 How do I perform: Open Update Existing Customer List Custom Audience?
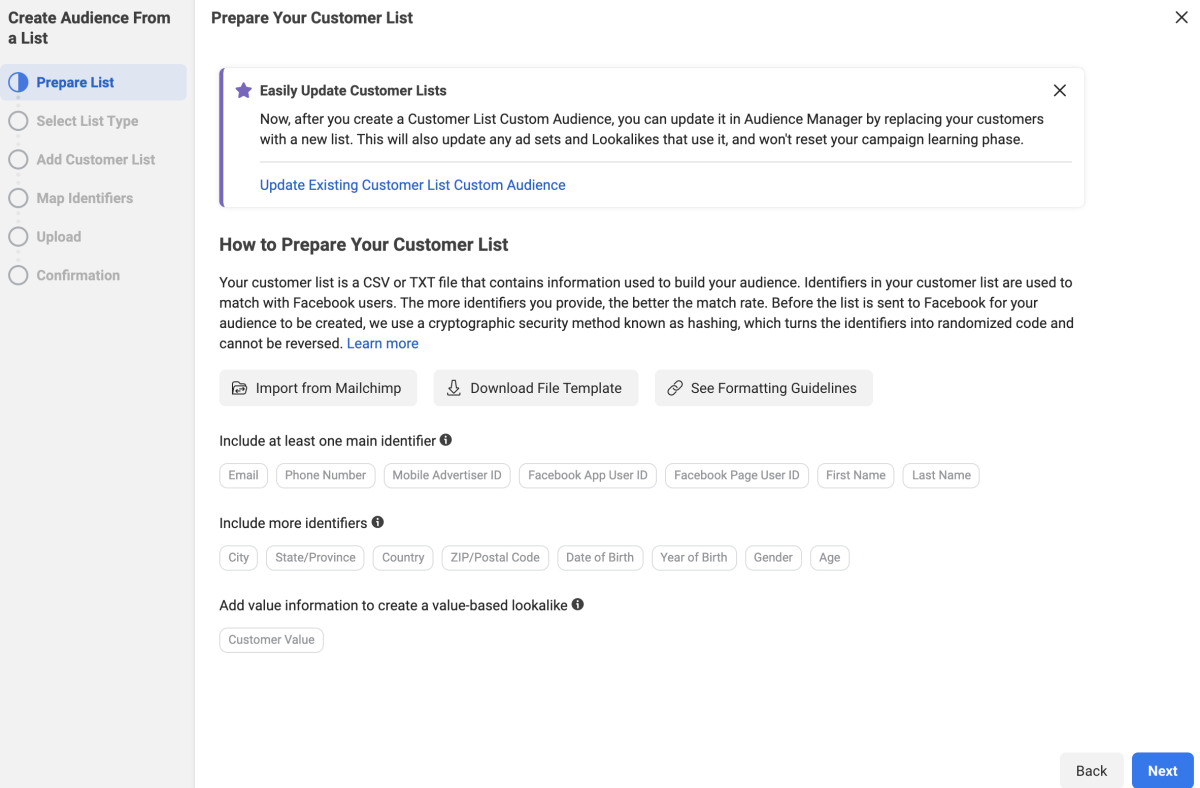412,184
